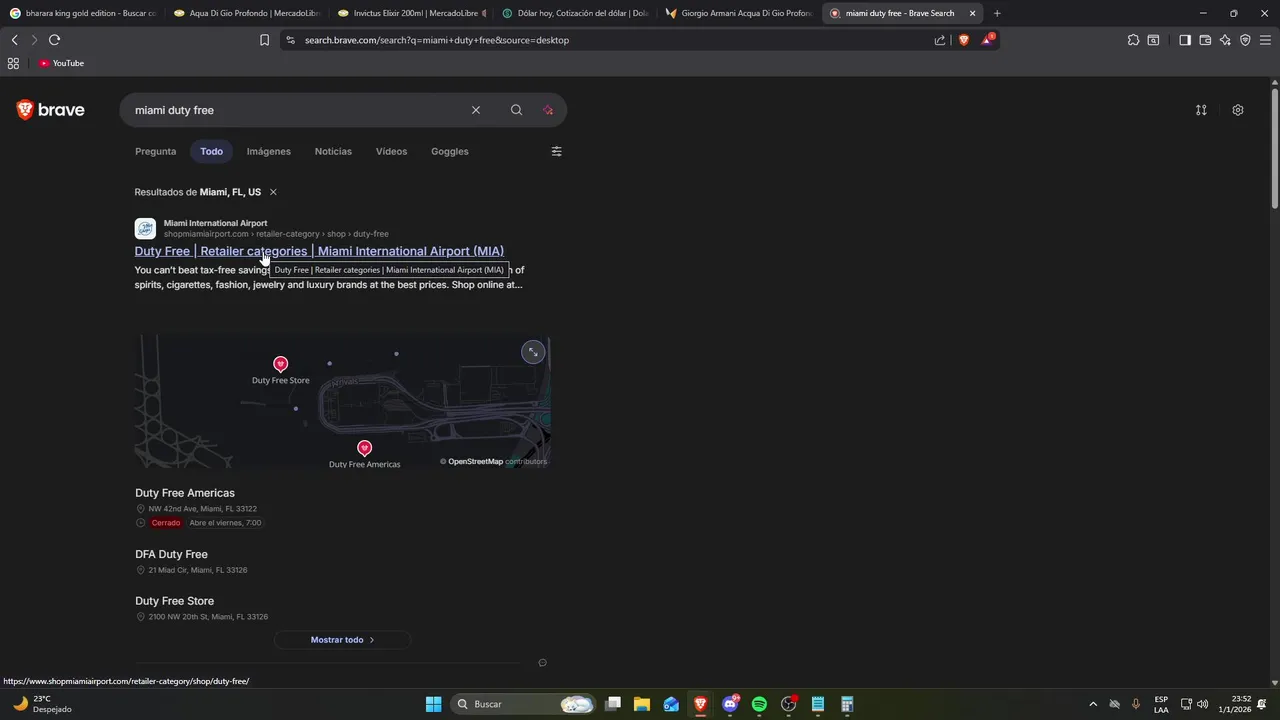Open Calculator from the taskbar
1280x720 pixels.
(x=847, y=704)
